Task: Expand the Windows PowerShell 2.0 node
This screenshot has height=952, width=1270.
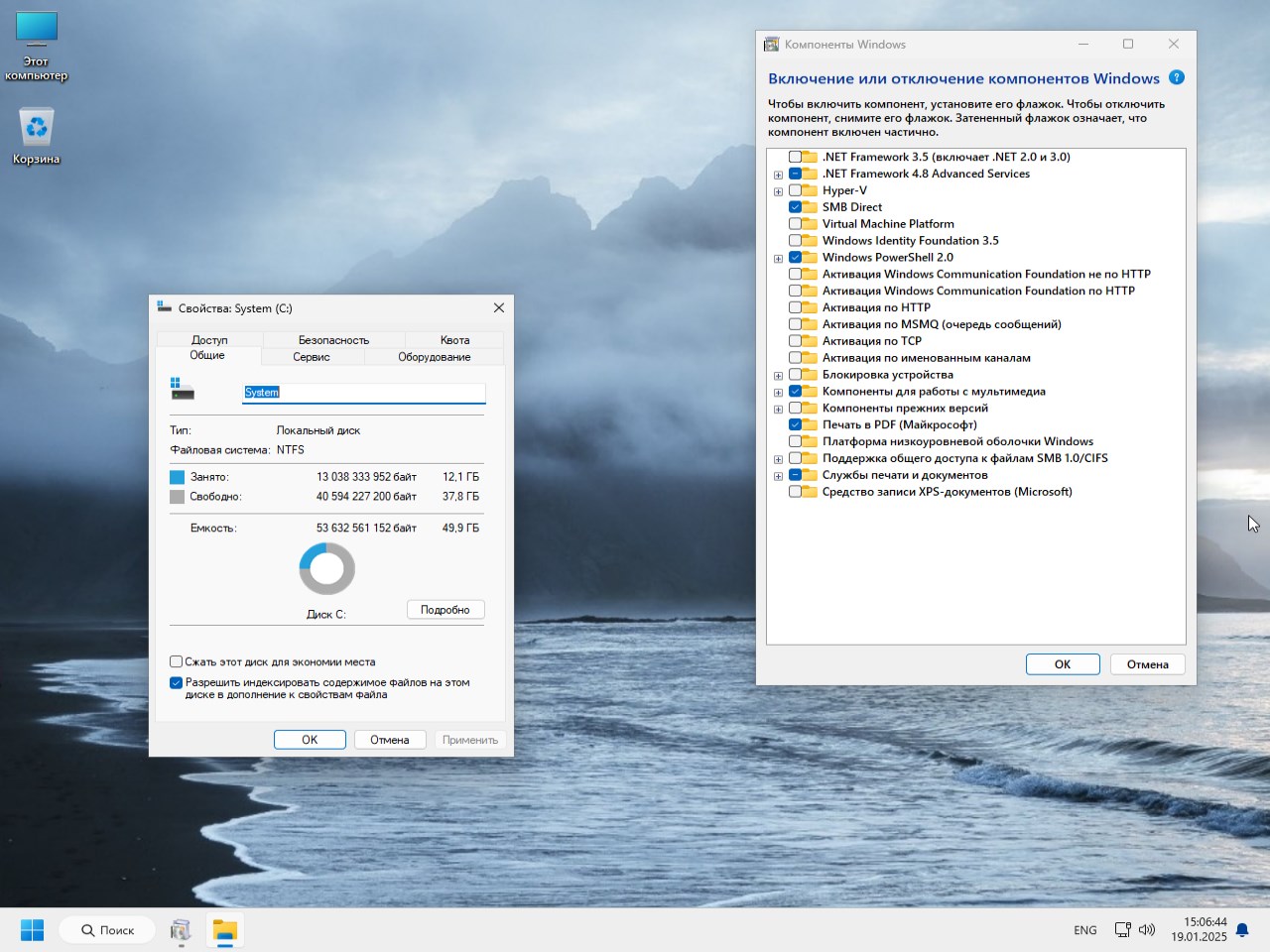Action: (778, 258)
